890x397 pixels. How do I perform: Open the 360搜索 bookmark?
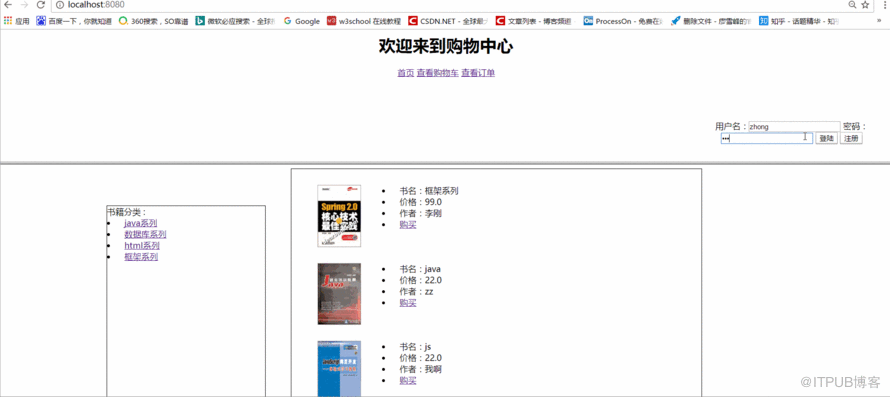tap(153, 21)
